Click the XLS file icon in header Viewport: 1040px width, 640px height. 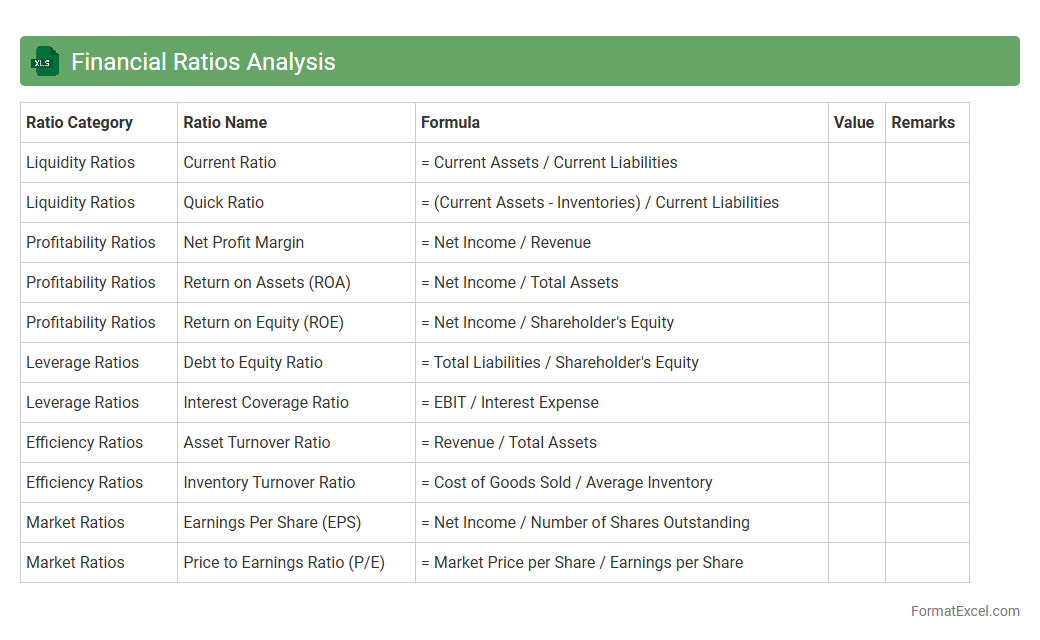44,62
